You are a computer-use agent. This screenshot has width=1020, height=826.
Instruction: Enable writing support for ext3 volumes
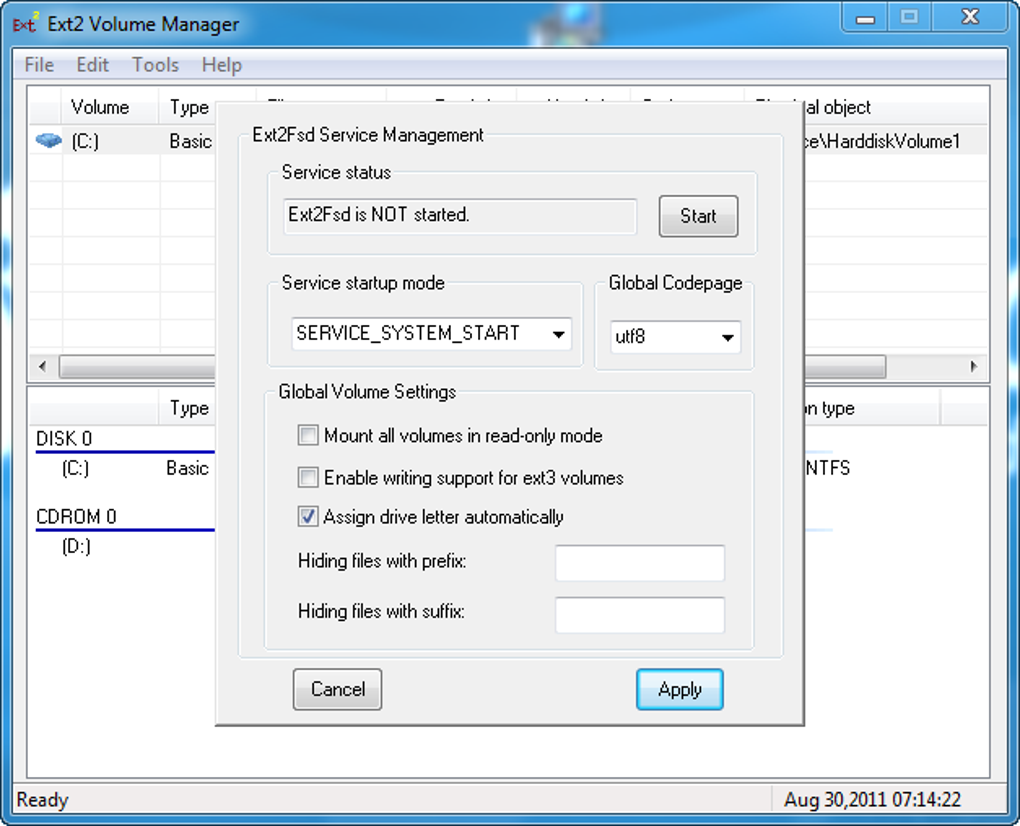pyautogui.click(x=308, y=477)
